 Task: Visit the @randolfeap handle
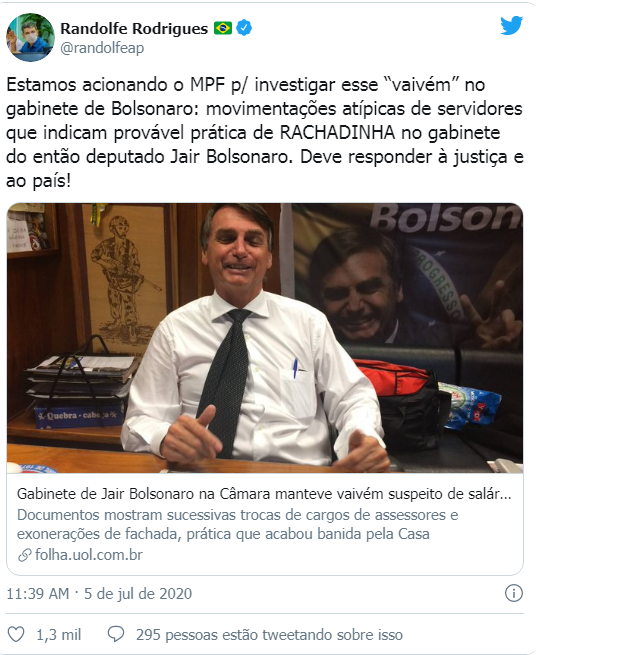[x=102, y=48]
